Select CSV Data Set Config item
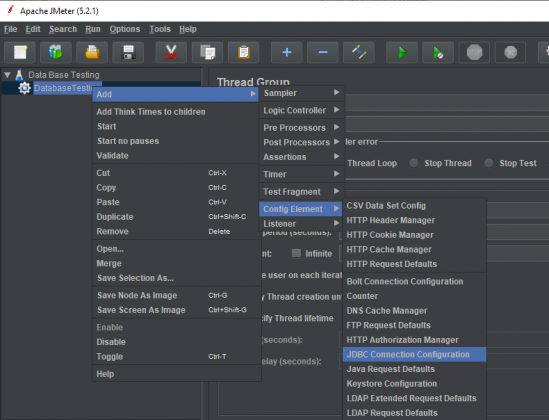The width and height of the screenshot is (549, 420). (x=415, y=206)
